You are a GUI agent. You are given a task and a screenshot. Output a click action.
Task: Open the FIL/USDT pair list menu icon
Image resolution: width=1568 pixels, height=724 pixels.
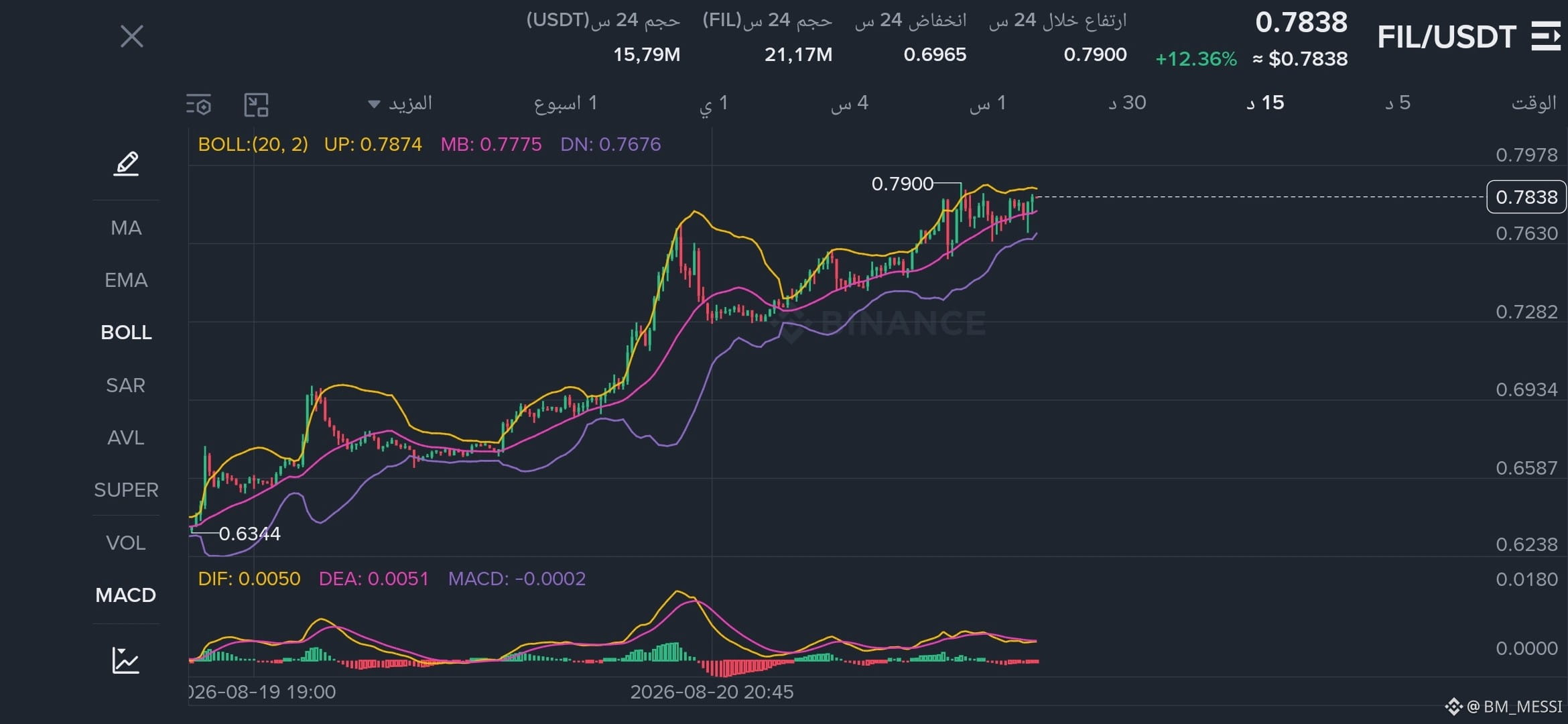pyautogui.click(x=1546, y=36)
